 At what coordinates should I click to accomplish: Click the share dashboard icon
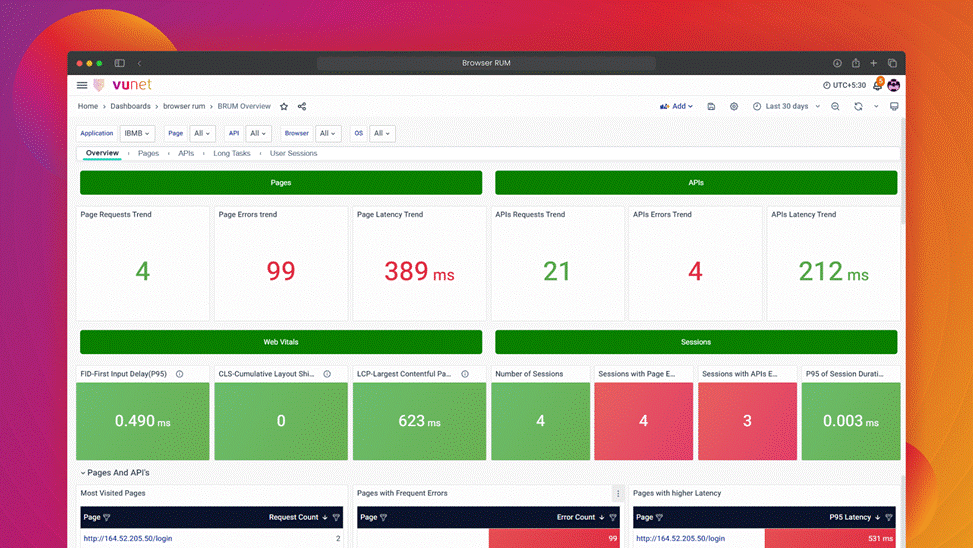(302, 106)
